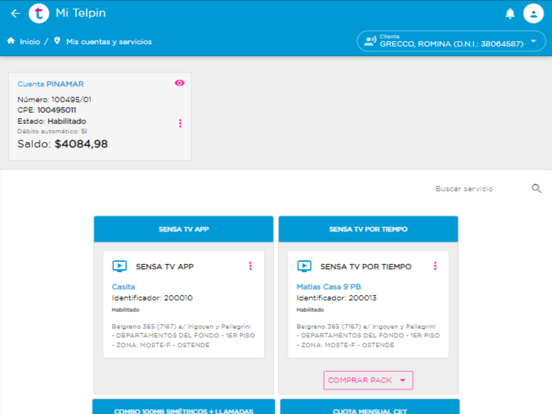552x414 pixels.
Task: Click the TV icon on SENSA TV POR TIEMPO card
Action: pos(304,266)
